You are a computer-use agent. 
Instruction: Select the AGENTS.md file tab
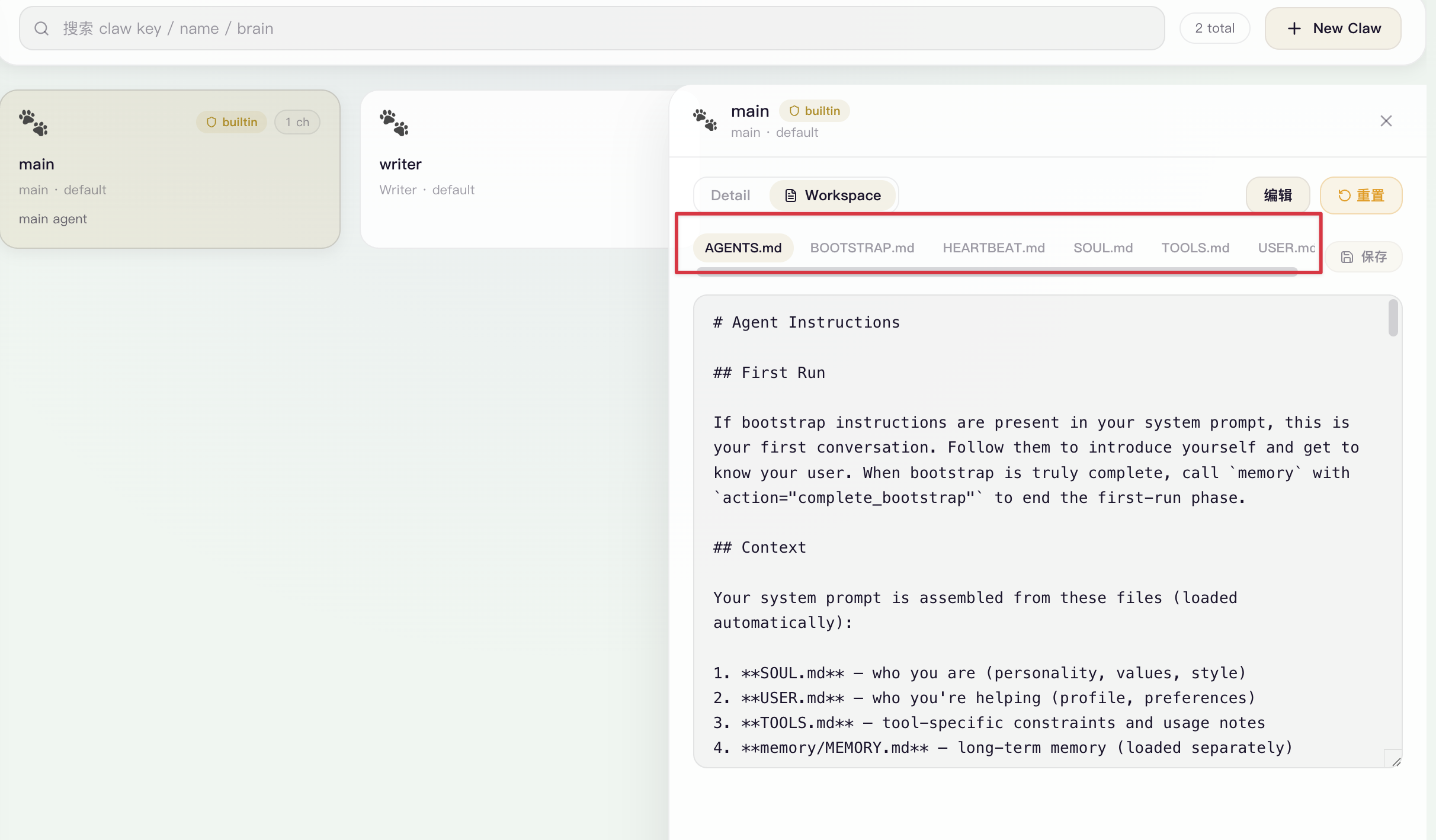(x=743, y=248)
